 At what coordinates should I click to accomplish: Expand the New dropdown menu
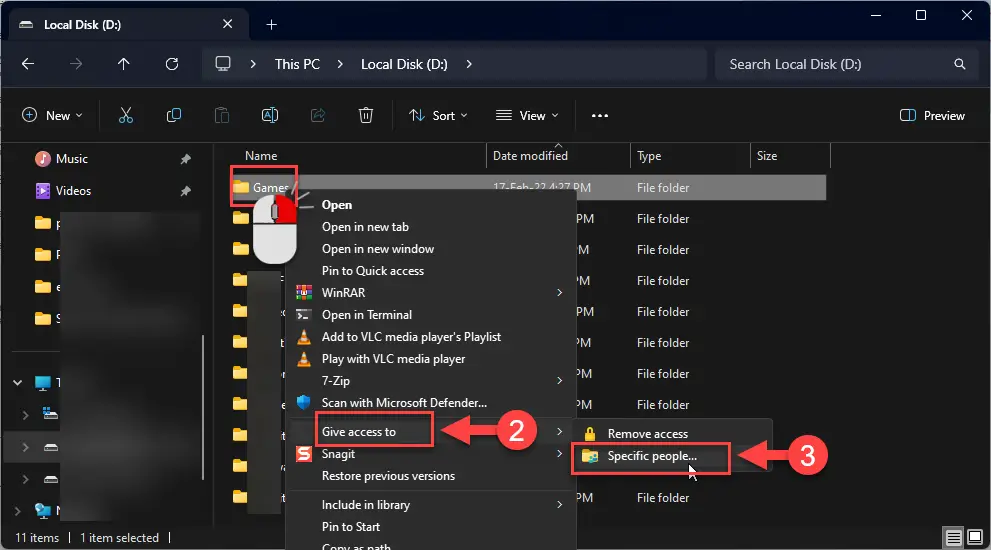click(x=52, y=115)
